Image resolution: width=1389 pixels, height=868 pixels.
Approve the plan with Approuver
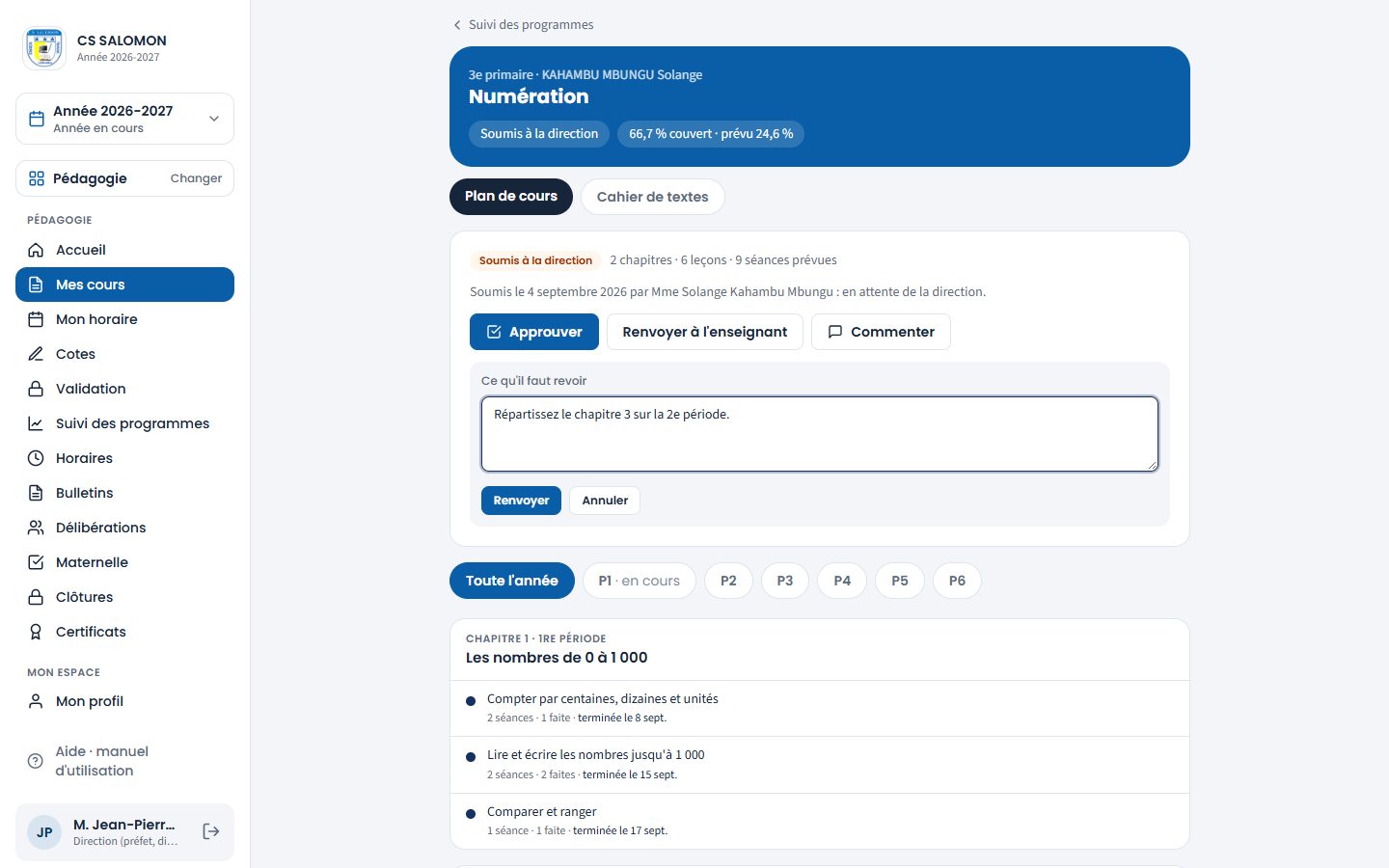coord(534,332)
